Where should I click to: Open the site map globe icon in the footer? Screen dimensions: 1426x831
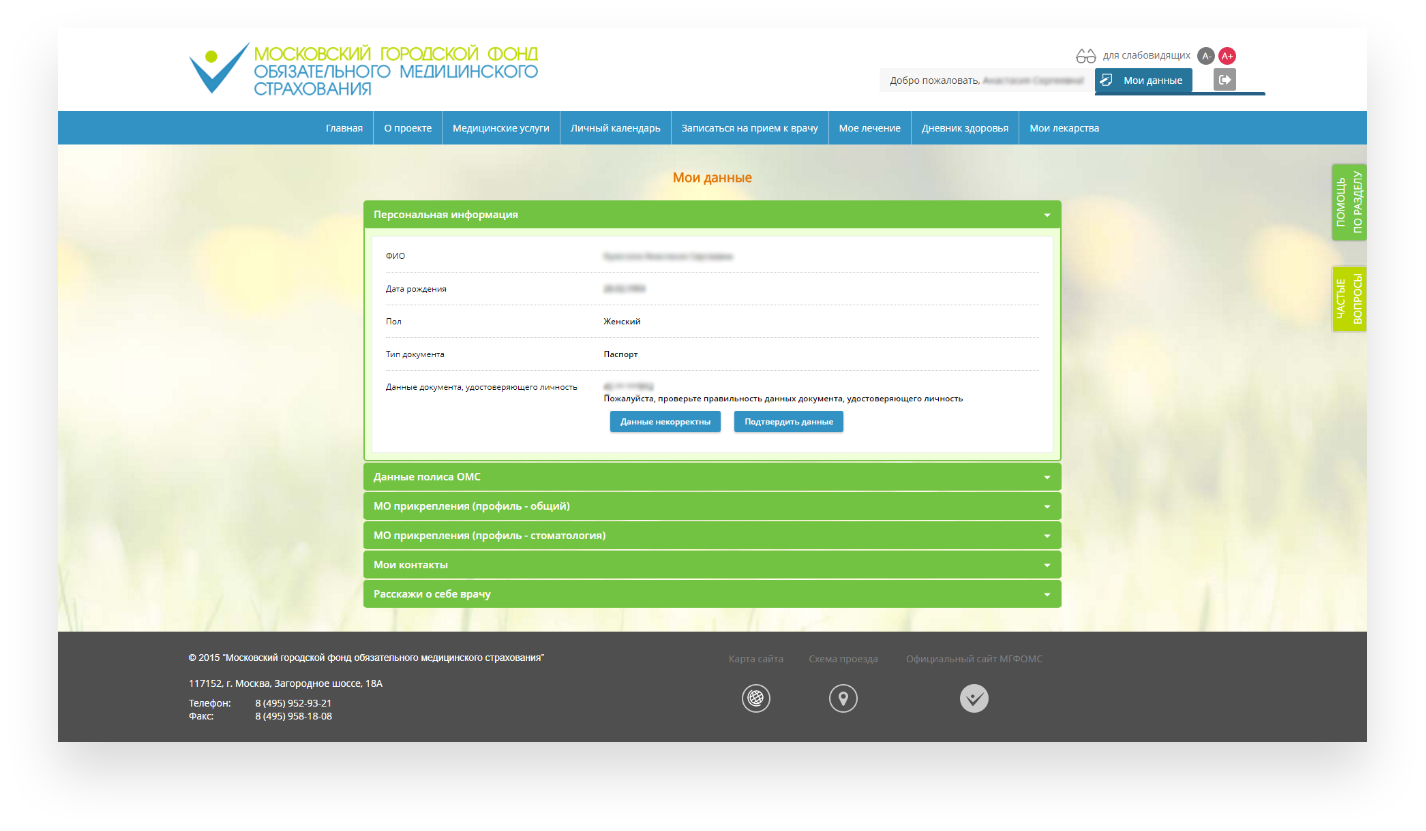pyautogui.click(x=756, y=698)
